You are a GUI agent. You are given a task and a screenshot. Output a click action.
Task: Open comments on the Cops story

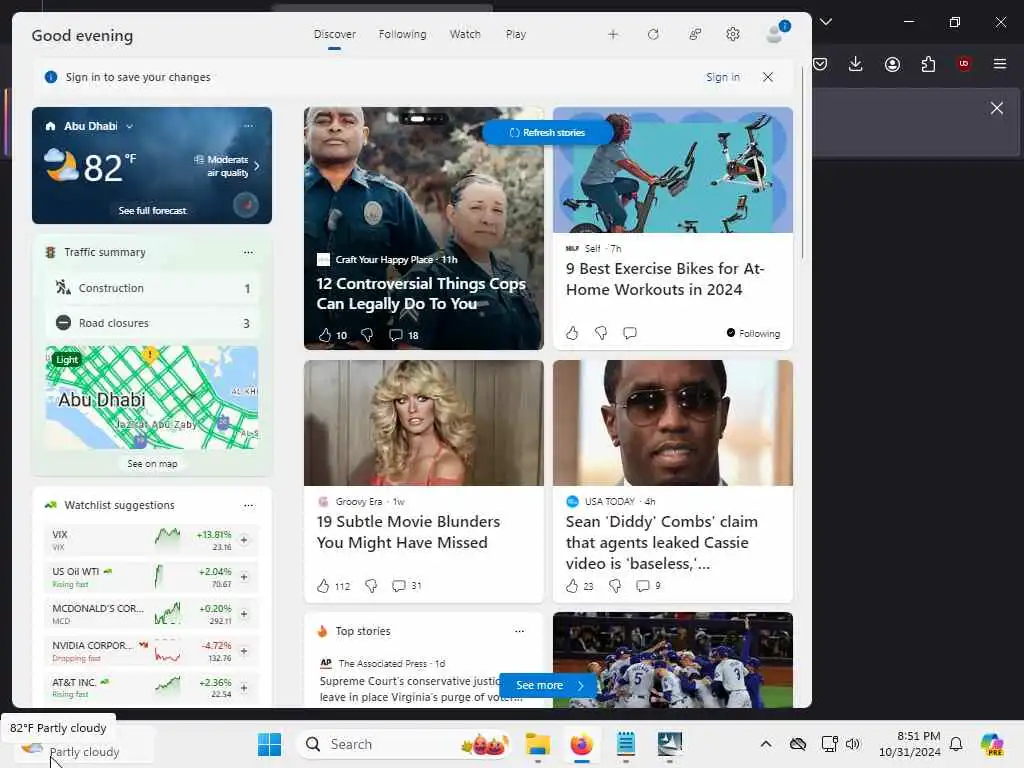(396, 335)
